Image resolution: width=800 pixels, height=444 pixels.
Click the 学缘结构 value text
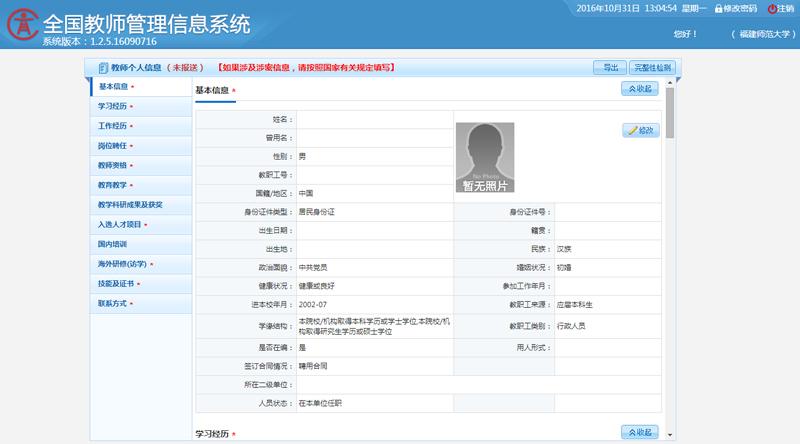point(374,327)
